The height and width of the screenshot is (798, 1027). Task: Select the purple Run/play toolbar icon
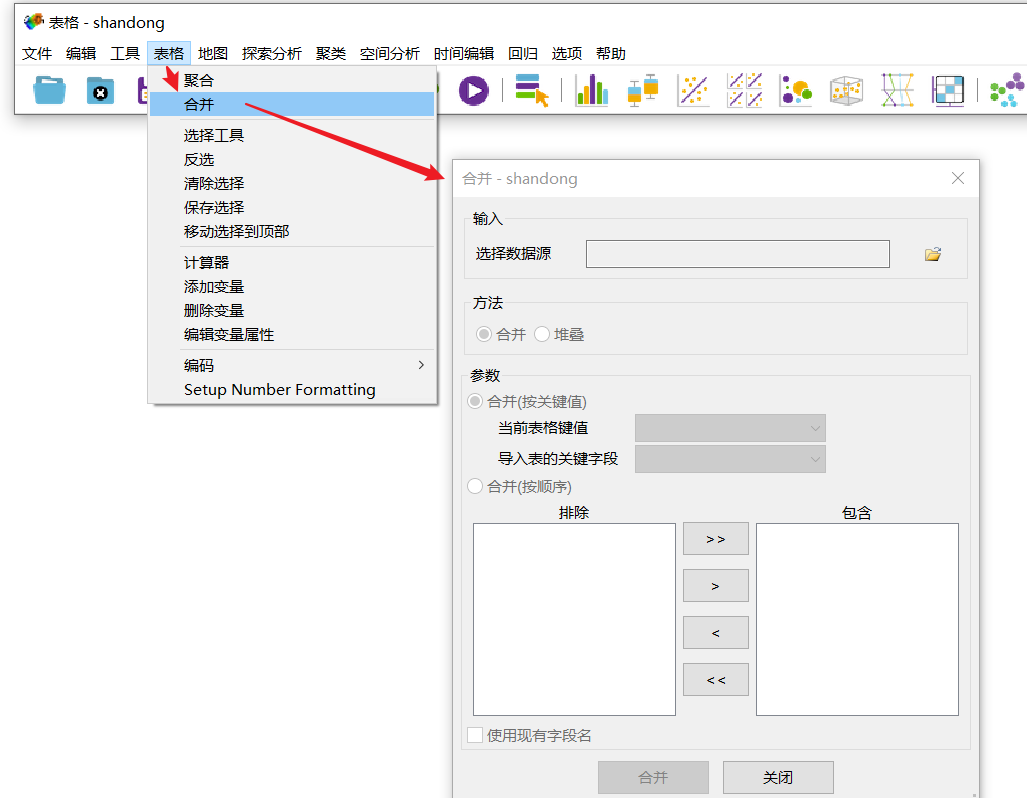coord(473,90)
